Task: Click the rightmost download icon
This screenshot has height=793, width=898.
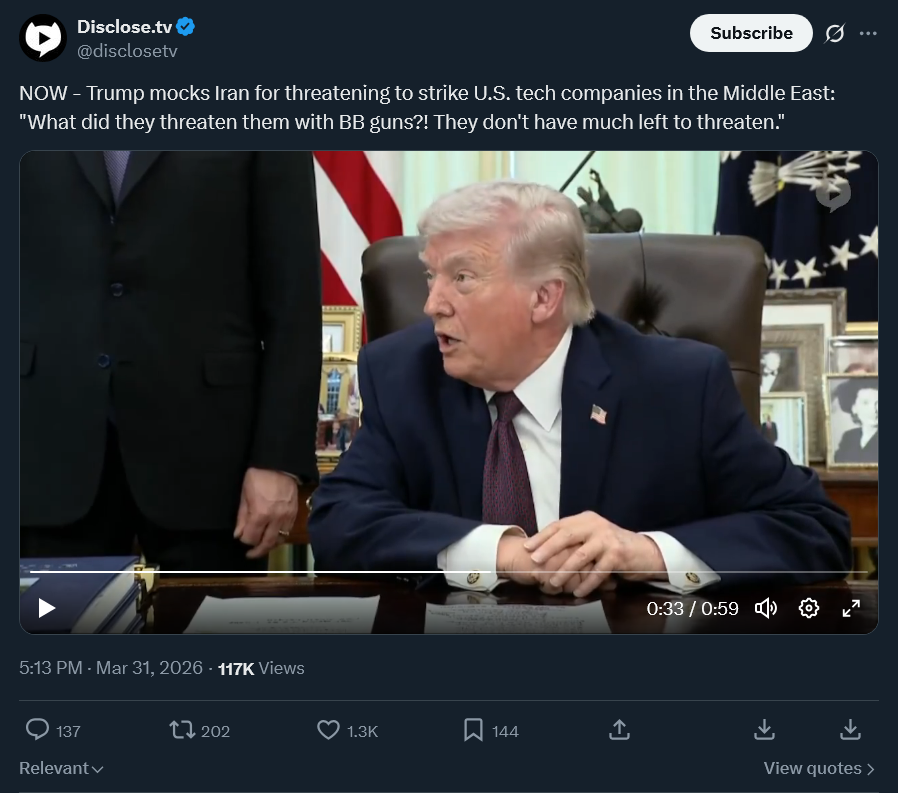Action: pos(850,730)
